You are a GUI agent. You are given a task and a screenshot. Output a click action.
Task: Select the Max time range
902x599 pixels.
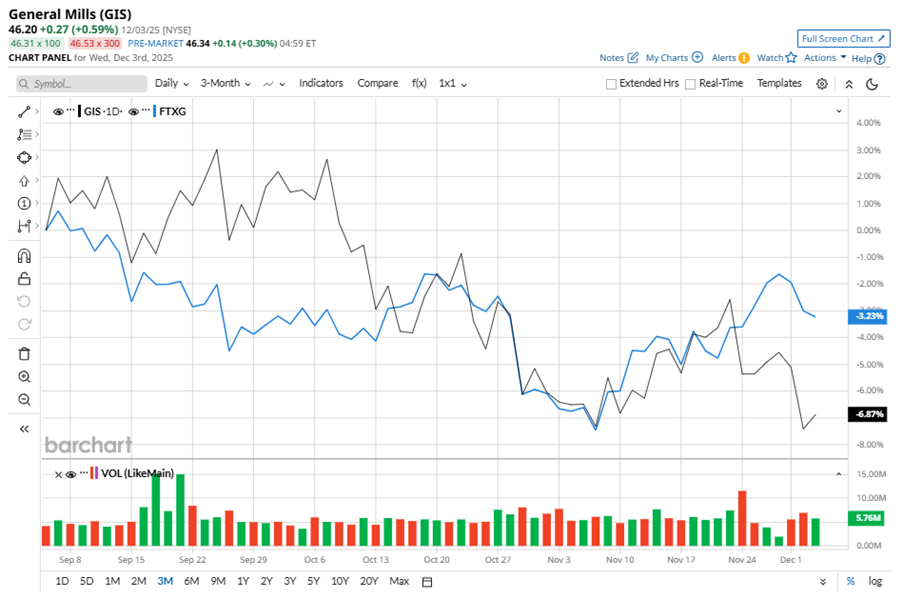[x=399, y=581]
